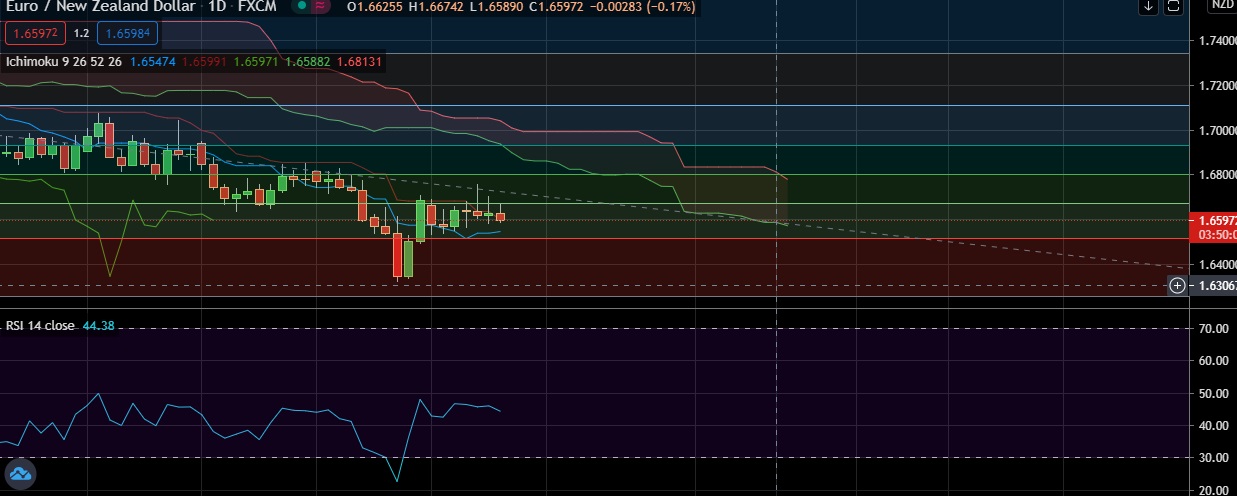The width and height of the screenshot is (1237, 496).
Task: Click the 1.6800 level on price scale
Action: click(1216, 175)
